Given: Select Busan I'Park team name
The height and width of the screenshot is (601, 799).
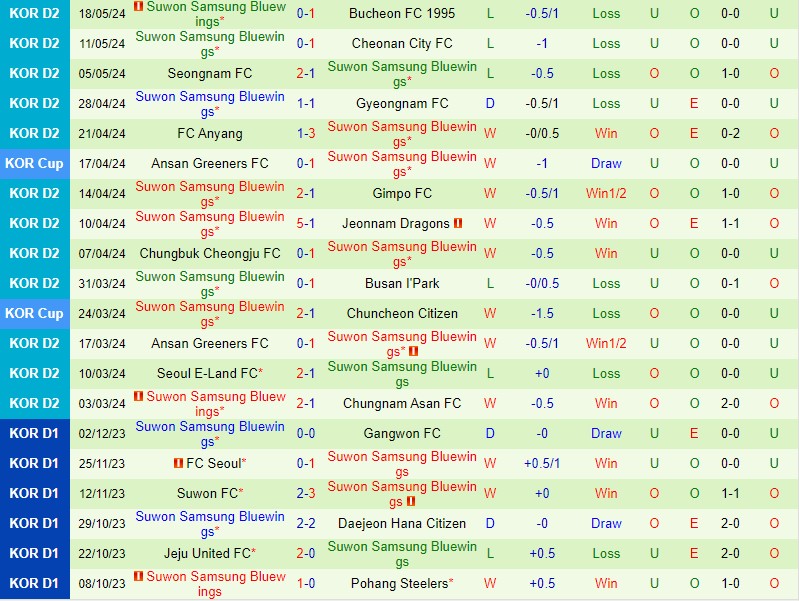Looking at the screenshot, I should [x=402, y=283].
